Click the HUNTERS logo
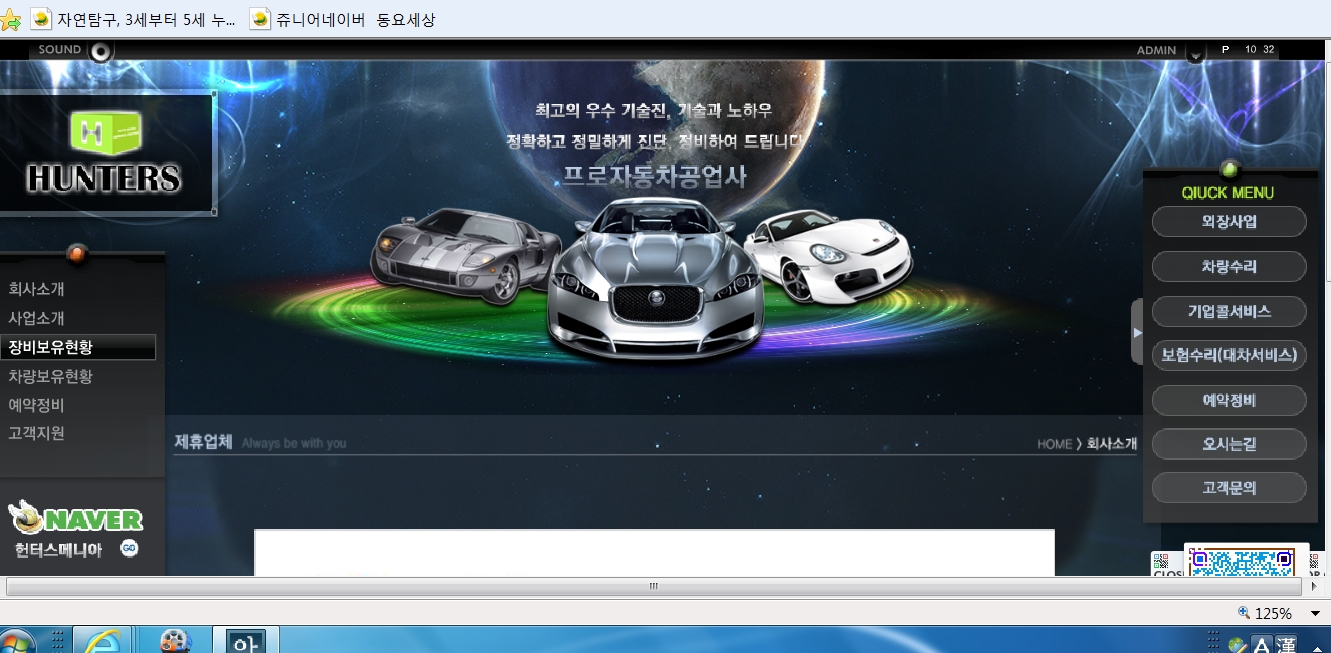The height and width of the screenshot is (653, 1331). [x=105, y=152]
